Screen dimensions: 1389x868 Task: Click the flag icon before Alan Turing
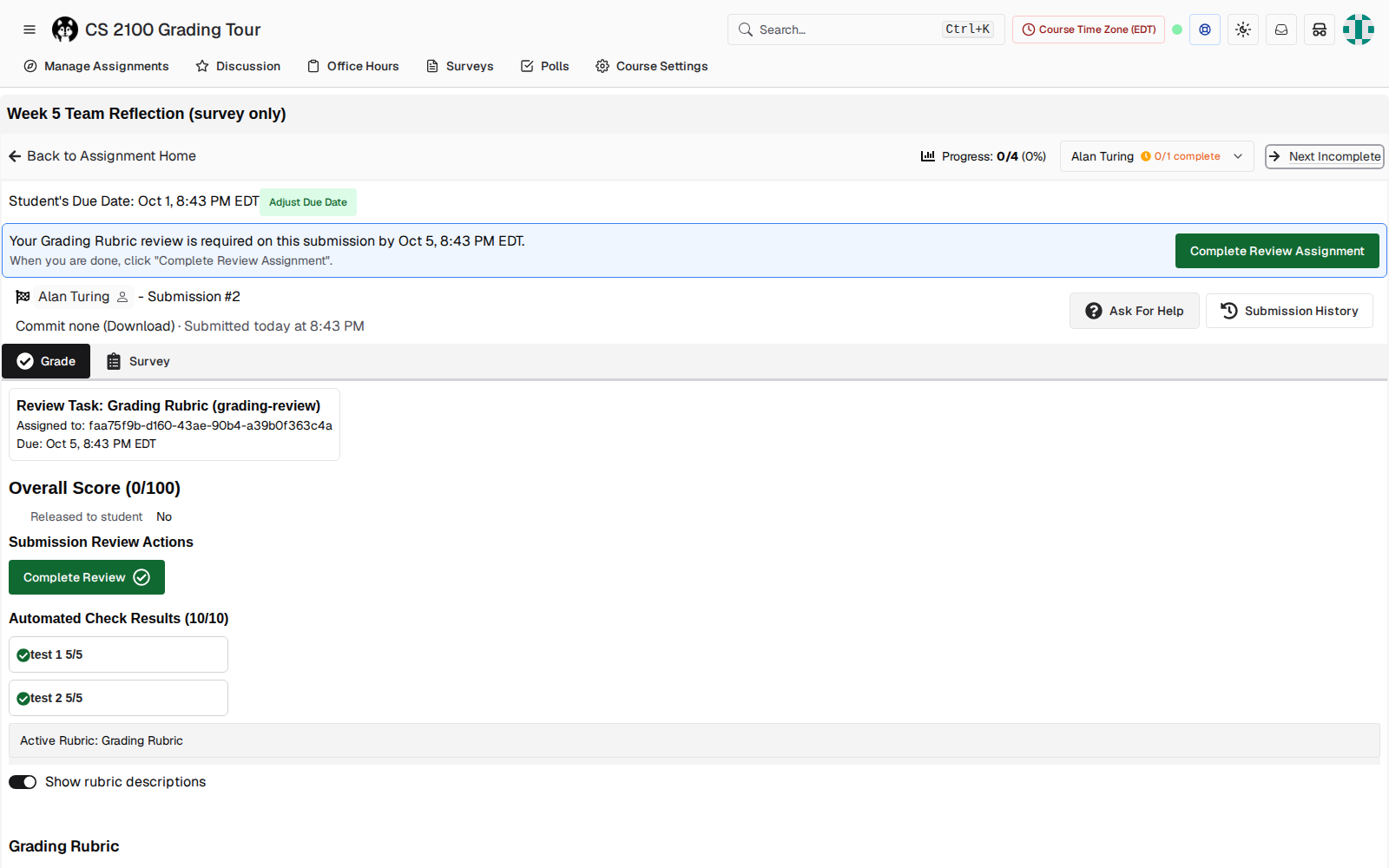(x=23, y=297)
